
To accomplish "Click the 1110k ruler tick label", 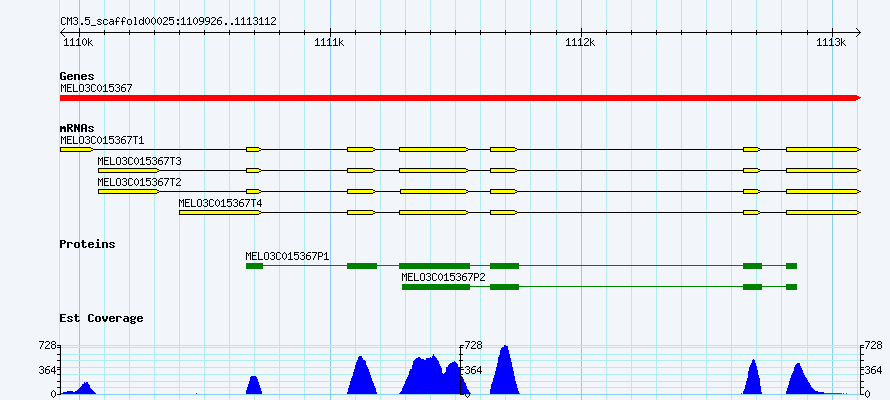I will 77,42.
